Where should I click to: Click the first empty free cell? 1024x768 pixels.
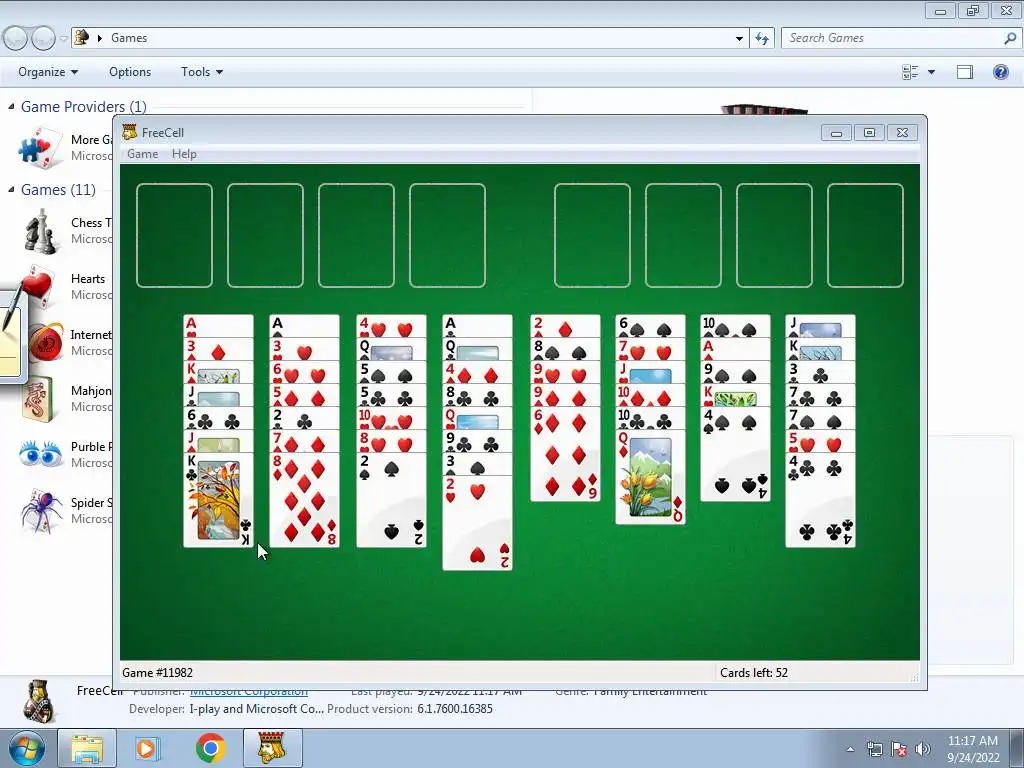click(x=174, y=235)
